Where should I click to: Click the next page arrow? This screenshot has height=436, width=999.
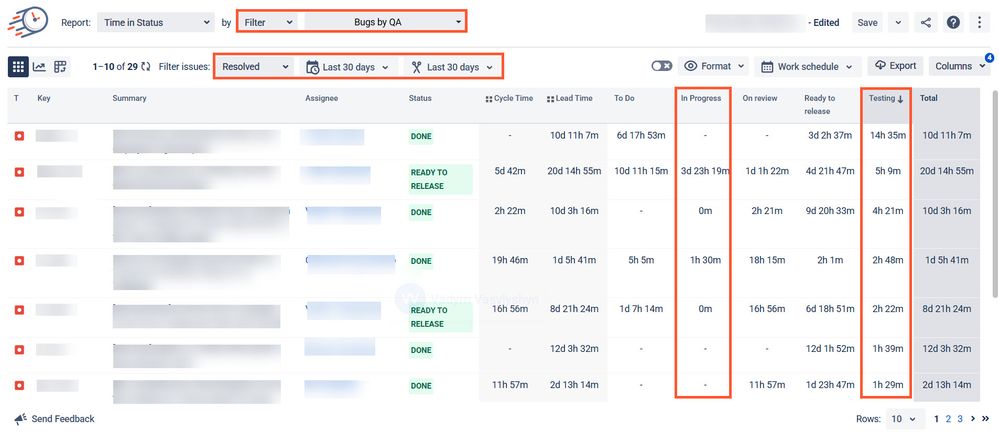tap(973, 419)
